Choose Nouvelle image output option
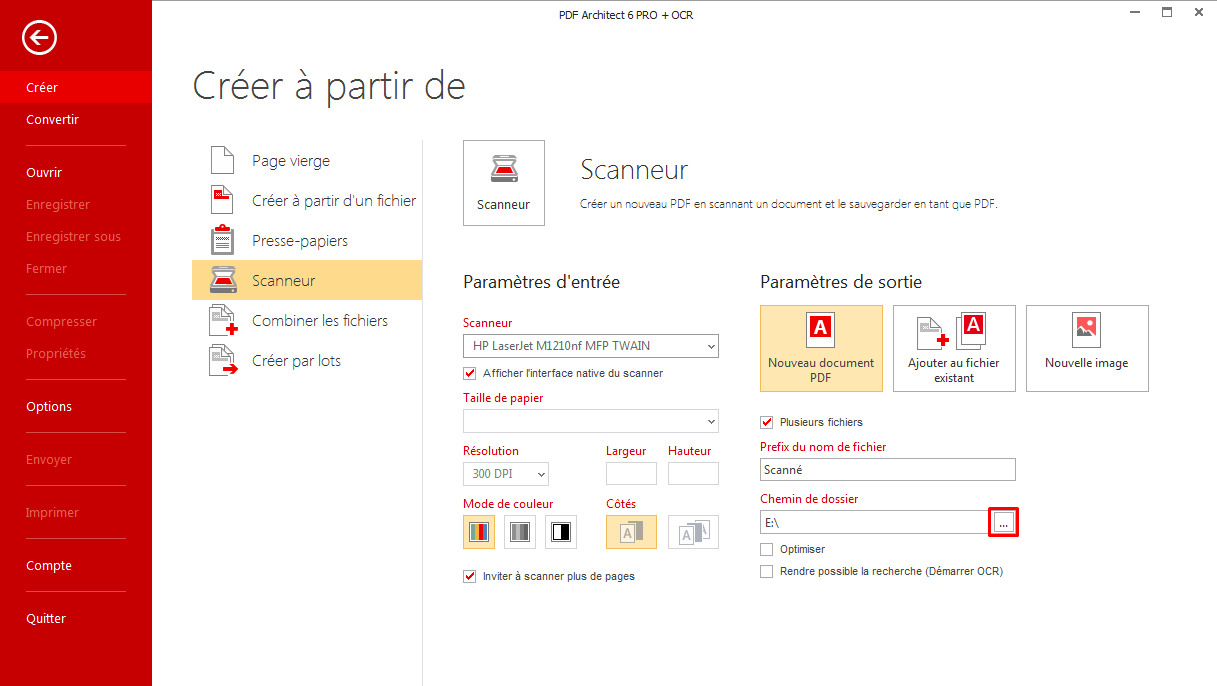Screen dimensions: 1217x686 click(x=1087, y=348)
